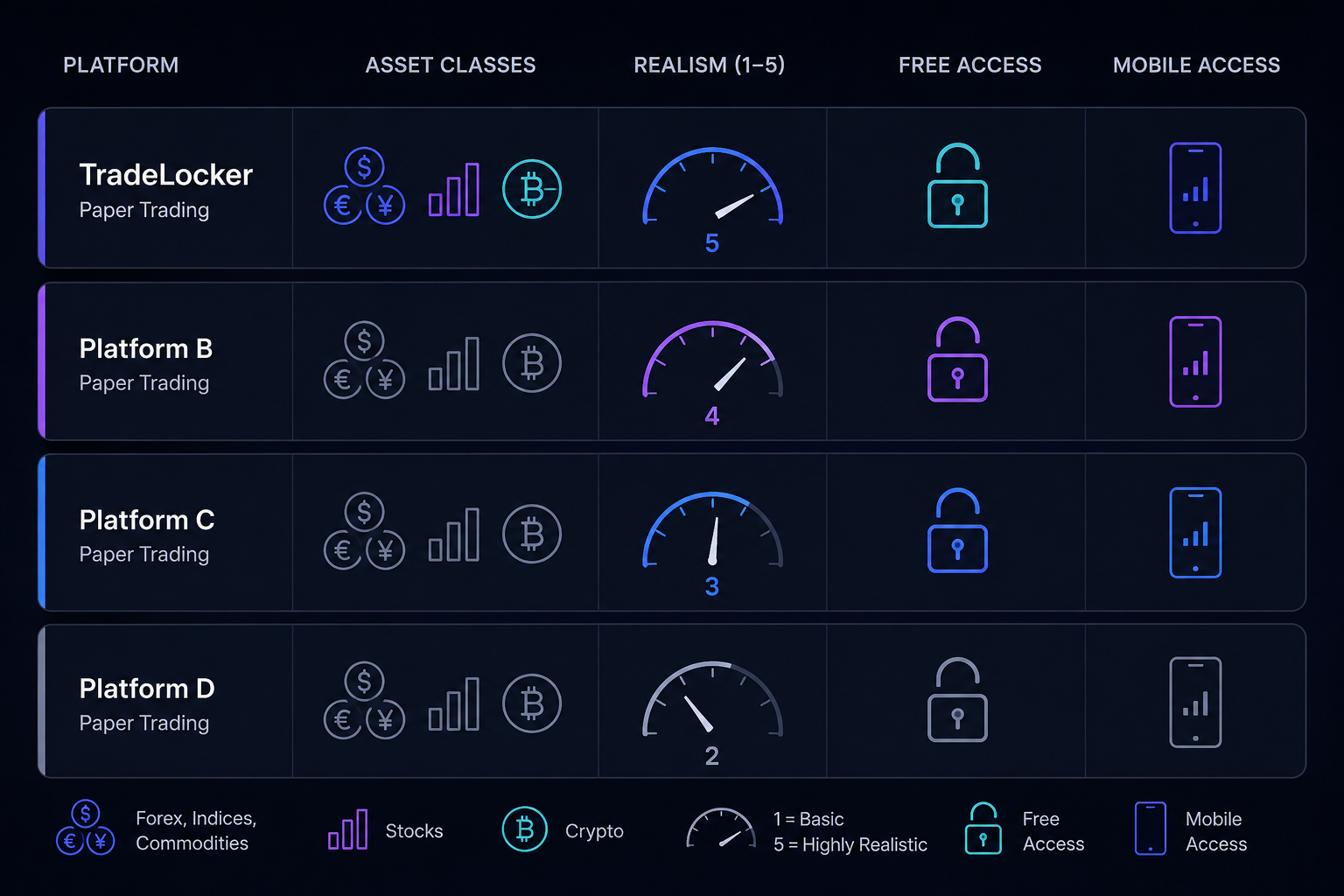Click the Platform C blue padlock icon
This screenshot has width=1344, height=896.
[957, 530]
